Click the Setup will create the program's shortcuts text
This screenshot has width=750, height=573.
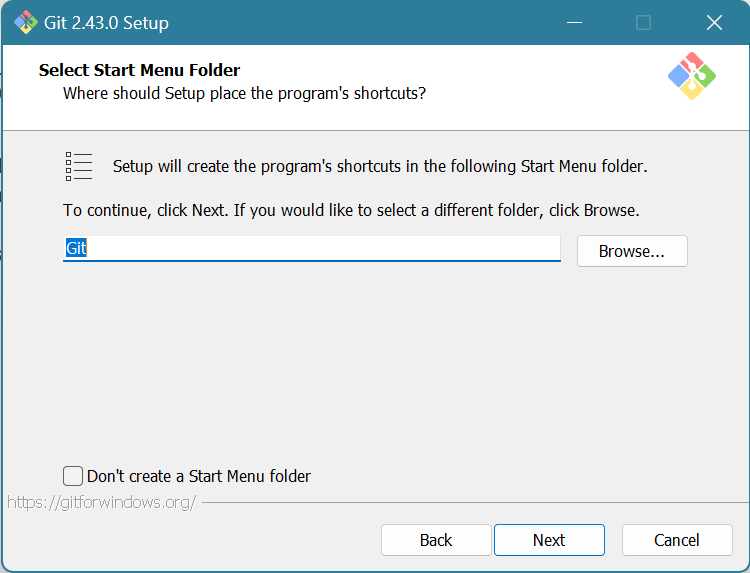coord(380,166)
